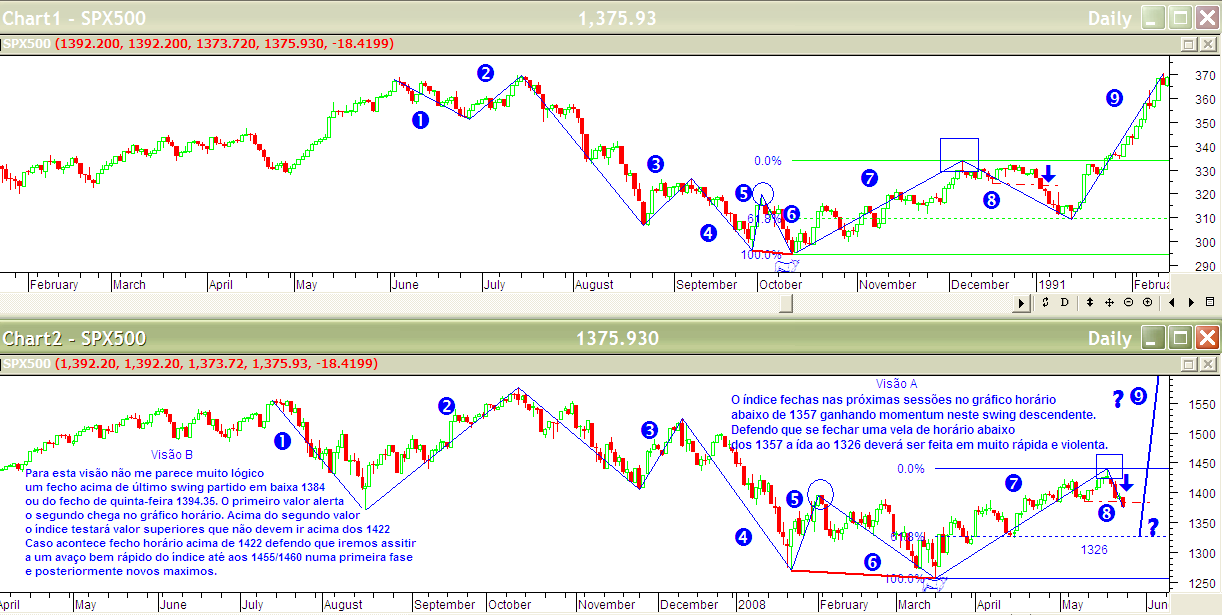The image size is (1222, 615).
Task: Close the SPX500 pane in Chart2
Action: click(x=1206, y=363)
